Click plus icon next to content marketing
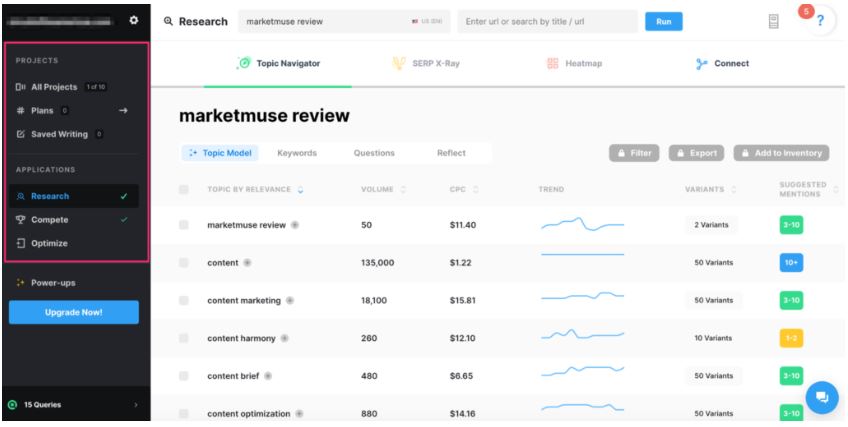Image resolution: width=848 pixels, height=427 pixels. pyautogui.click(x=290, y=301)
